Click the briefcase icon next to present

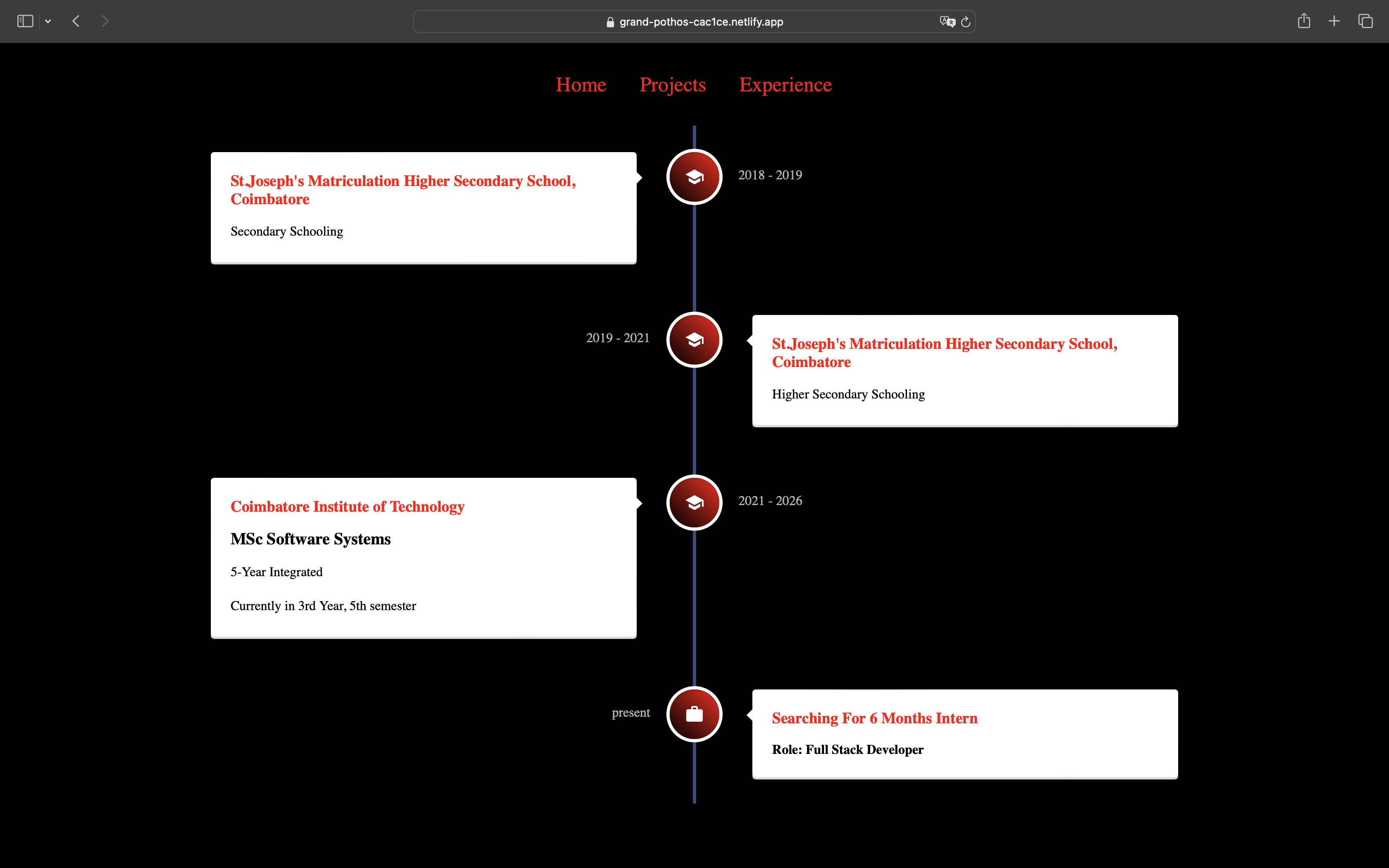pyautogui.click(x=694, y=714)
